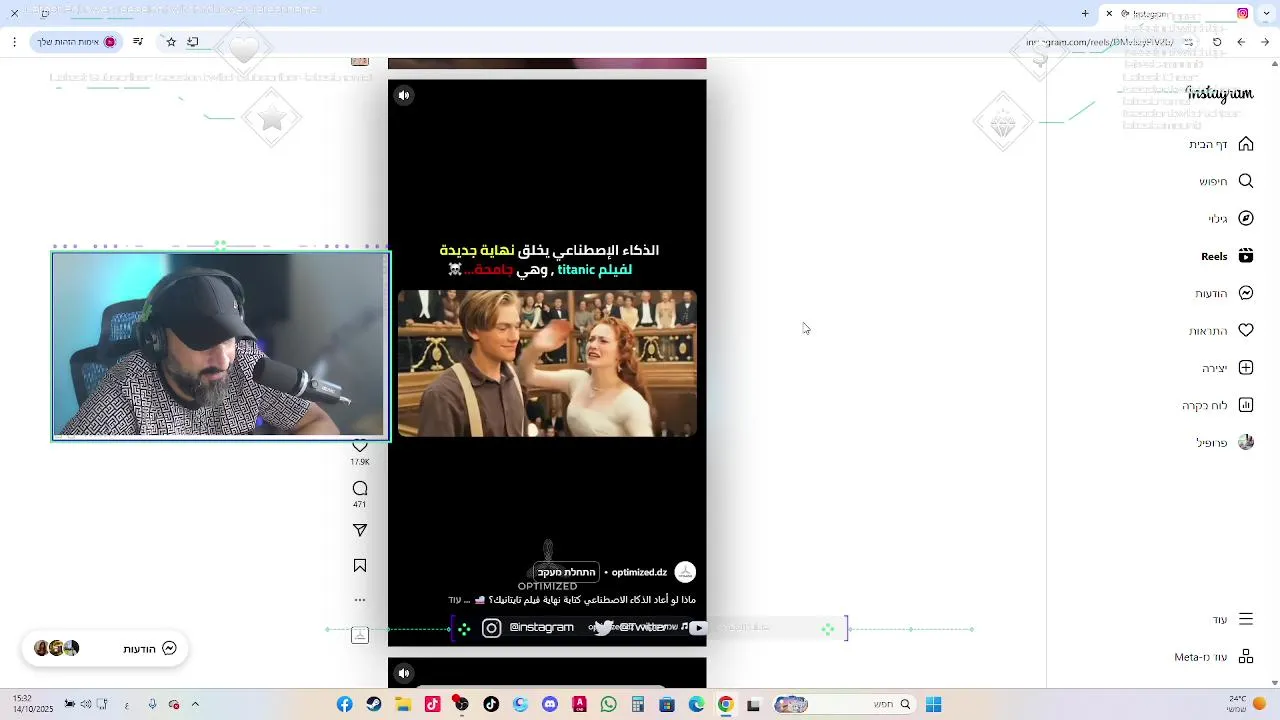Open Chrome three-dots menu

[14, 42]
